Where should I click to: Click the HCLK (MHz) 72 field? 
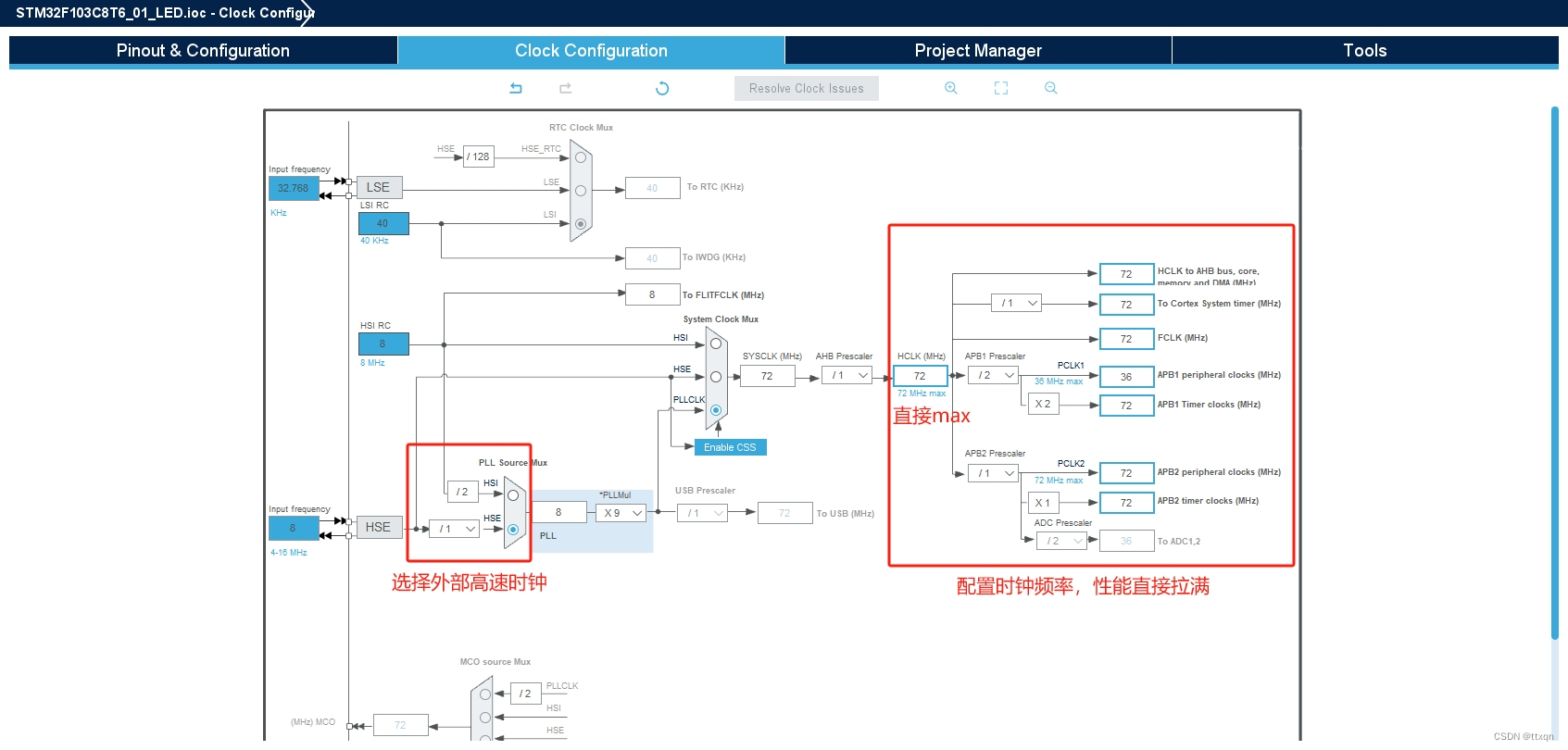[x=921, y=376]
